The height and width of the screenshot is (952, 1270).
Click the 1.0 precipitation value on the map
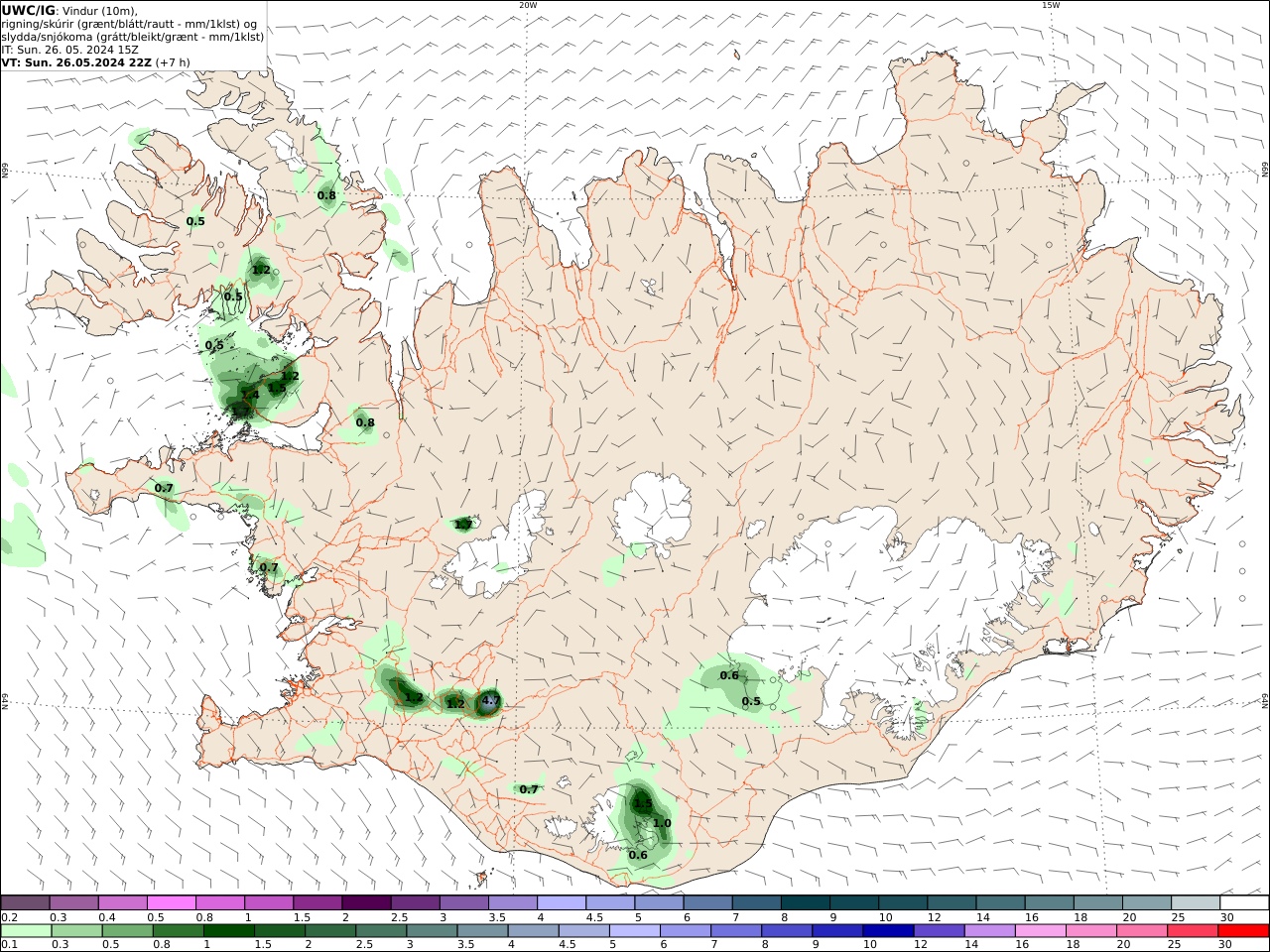[x=662, y=823]
